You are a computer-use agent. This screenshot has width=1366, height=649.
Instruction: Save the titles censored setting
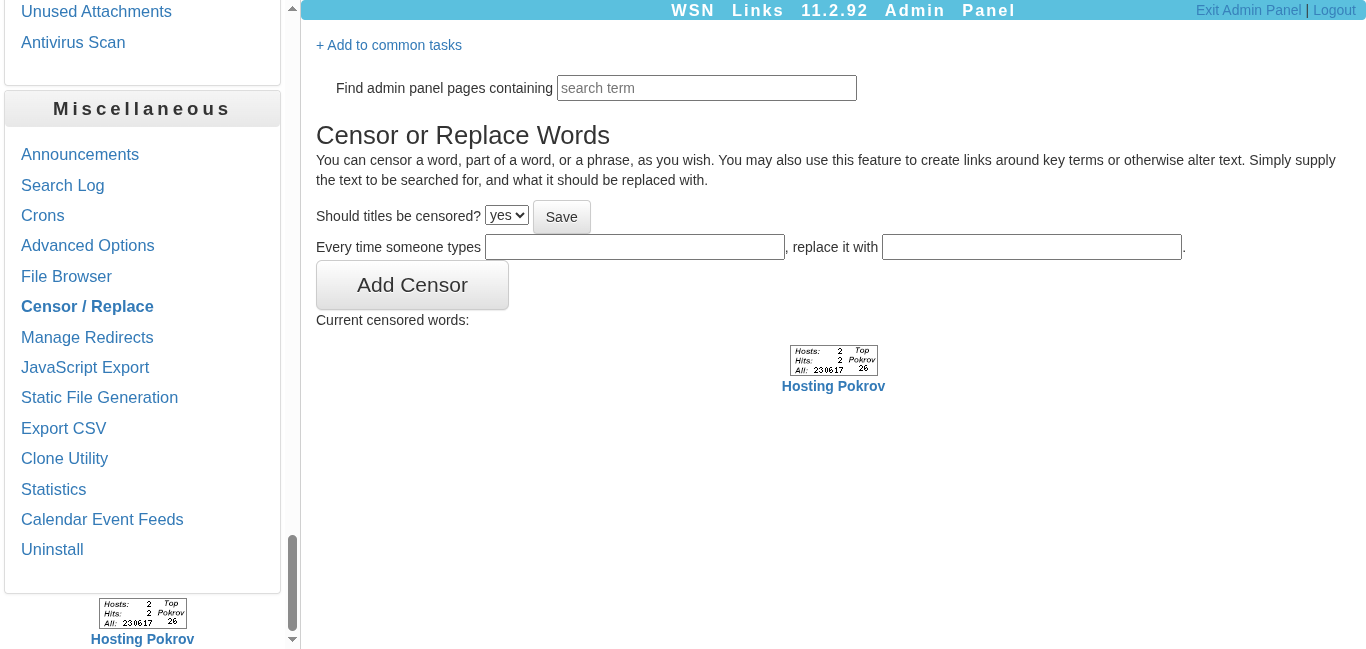click(x=561, y=217)
